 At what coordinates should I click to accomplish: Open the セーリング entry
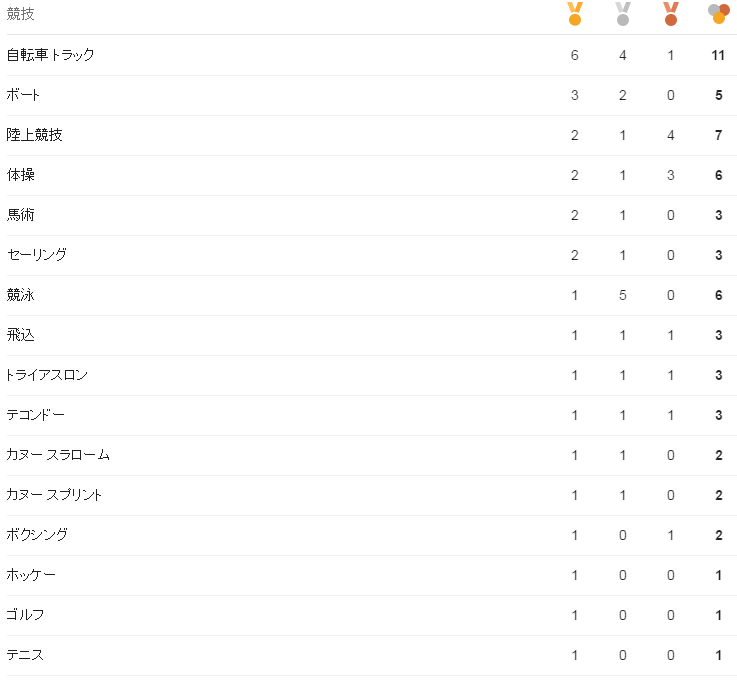pyautogui.click(x=37, y=255)
